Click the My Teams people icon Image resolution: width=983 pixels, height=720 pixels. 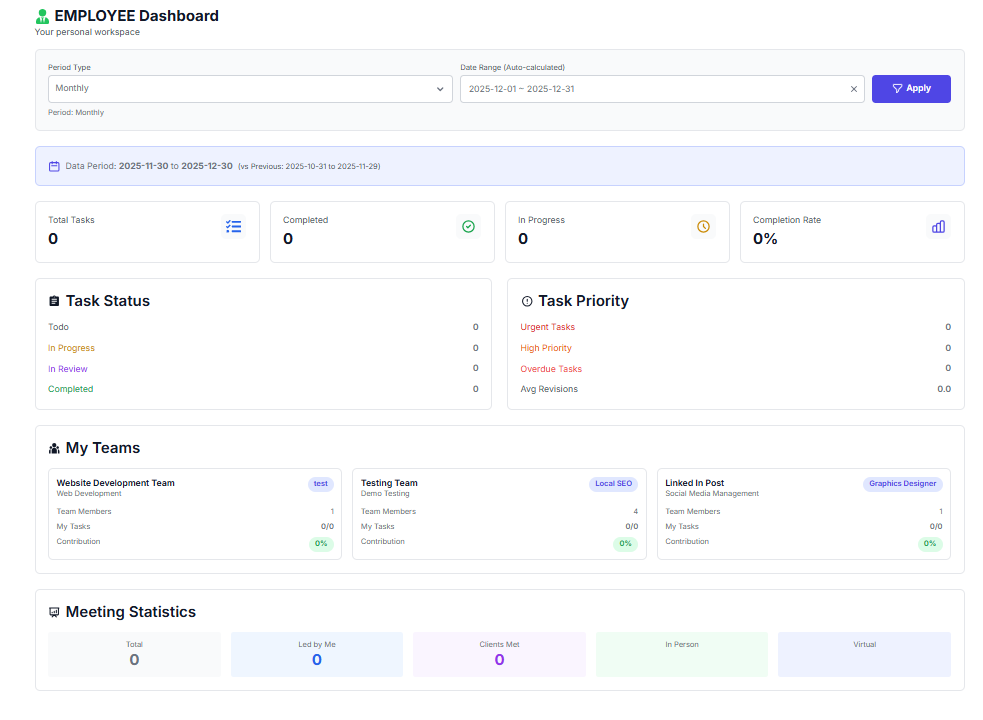point(54,449)
